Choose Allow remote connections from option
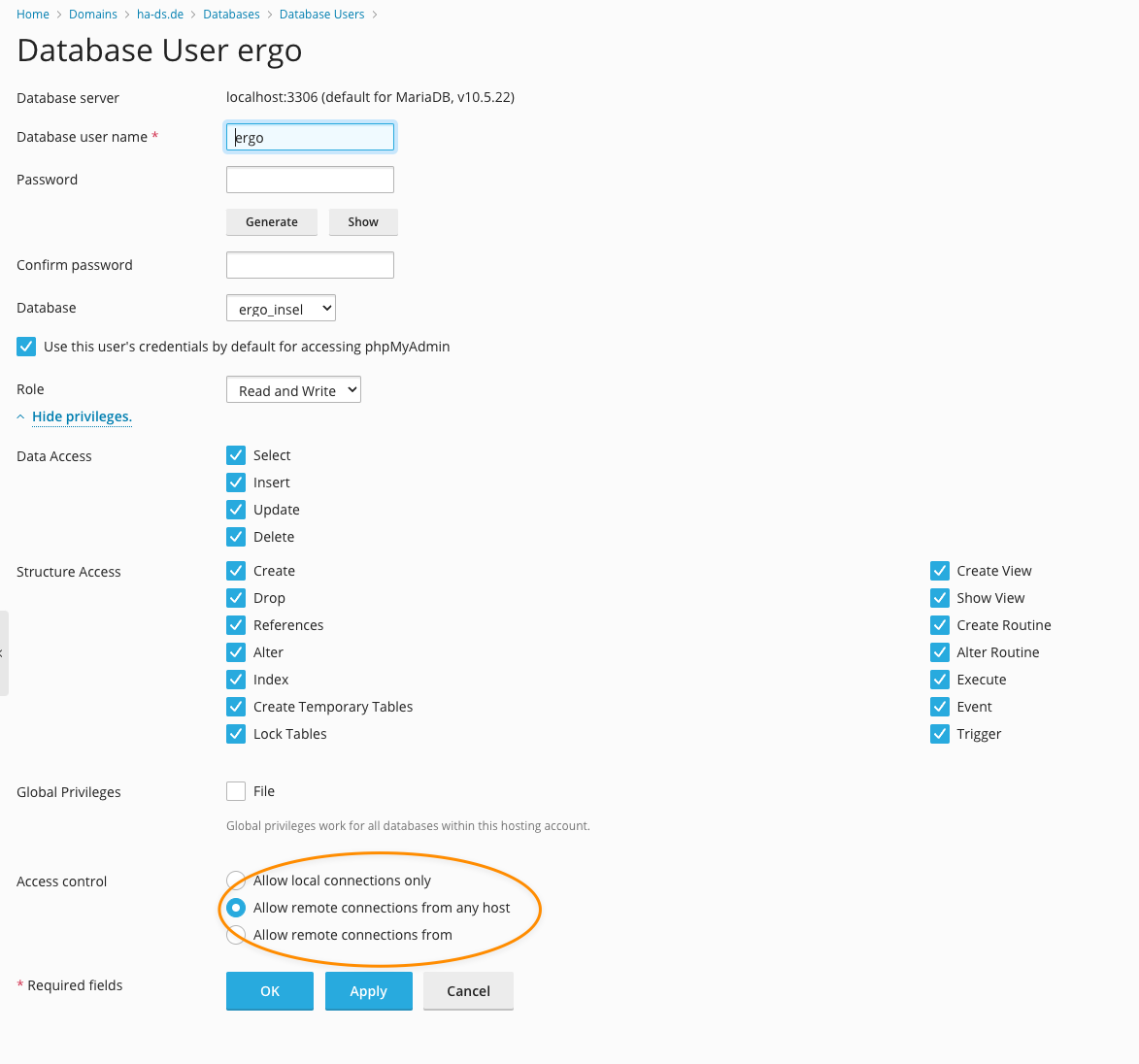Image resolution: width=1139 pixels, height=1064 pixels. point(236,935)
